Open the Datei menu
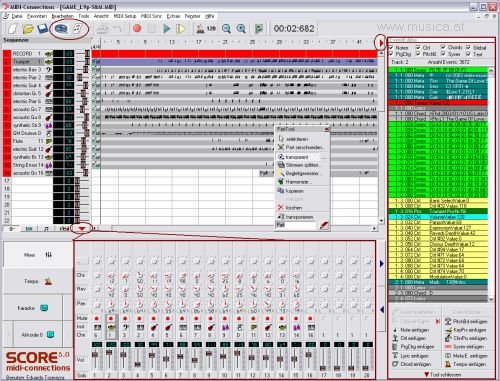The height and width of the screenshot is (381, 500). 17,16
